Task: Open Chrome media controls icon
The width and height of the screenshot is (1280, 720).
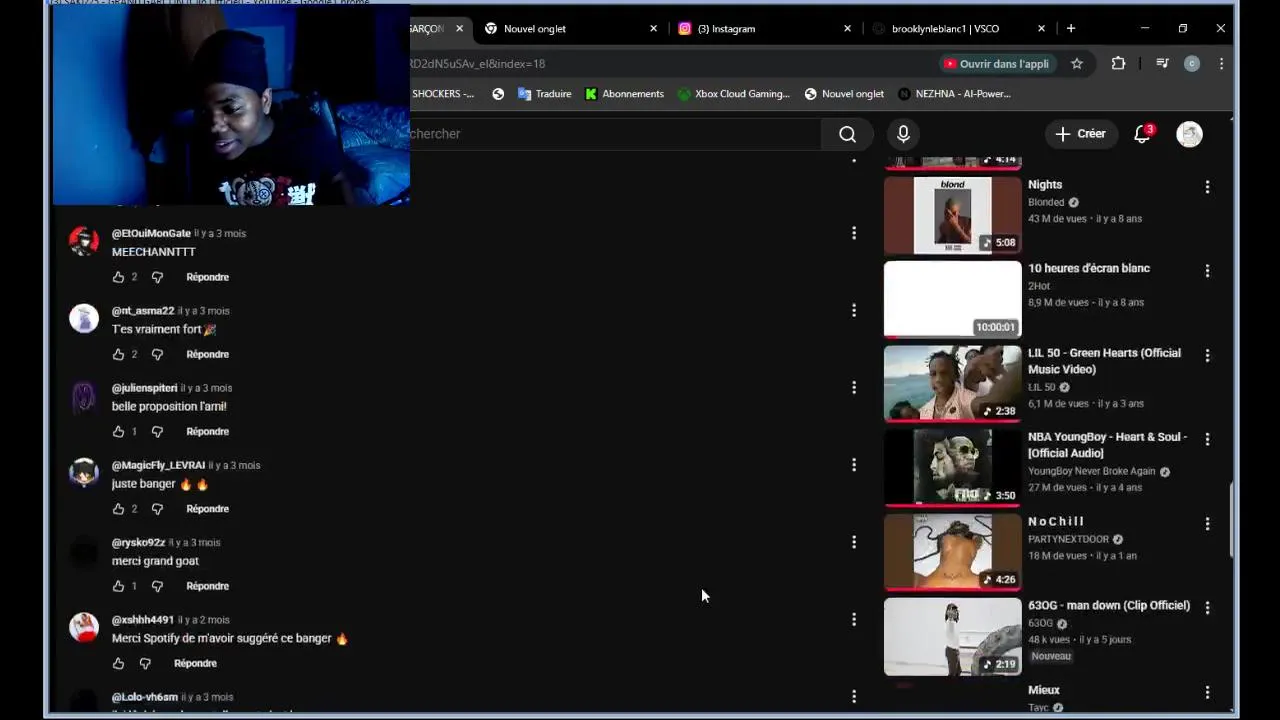Action: 1162,64
